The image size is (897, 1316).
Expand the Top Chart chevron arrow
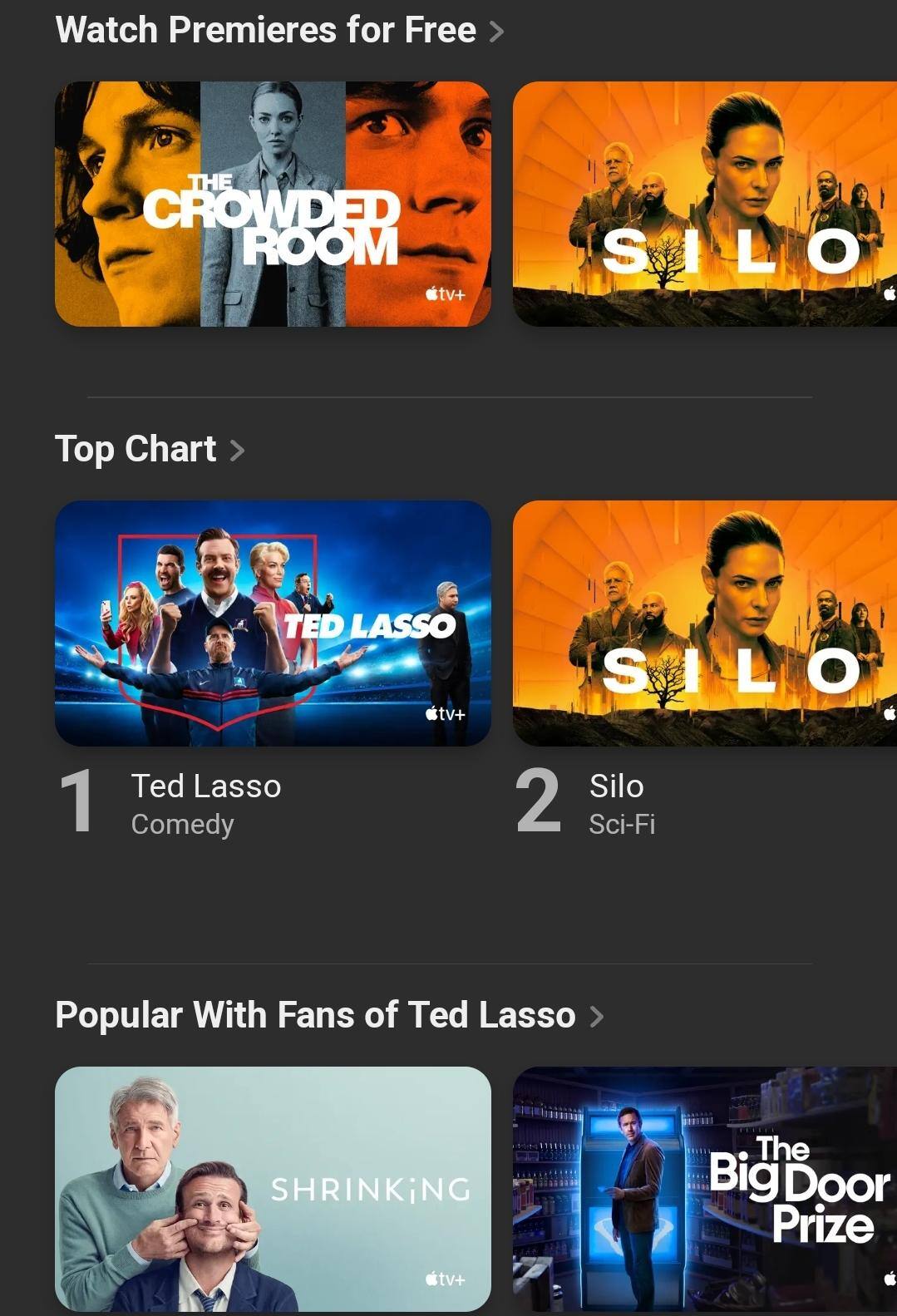[x=238, y=451]
